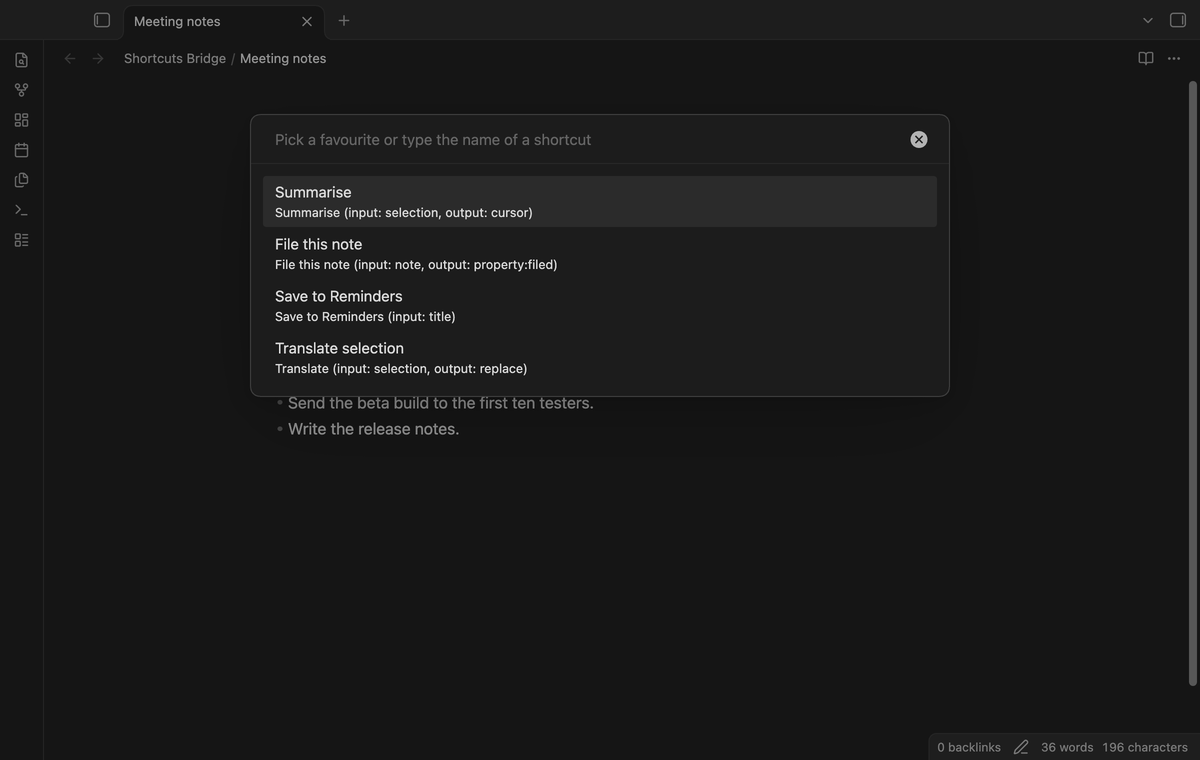Select the Summarise shortcut
Image resolution: width=1200 pixels, height=760 pixels.
(600, 202)
